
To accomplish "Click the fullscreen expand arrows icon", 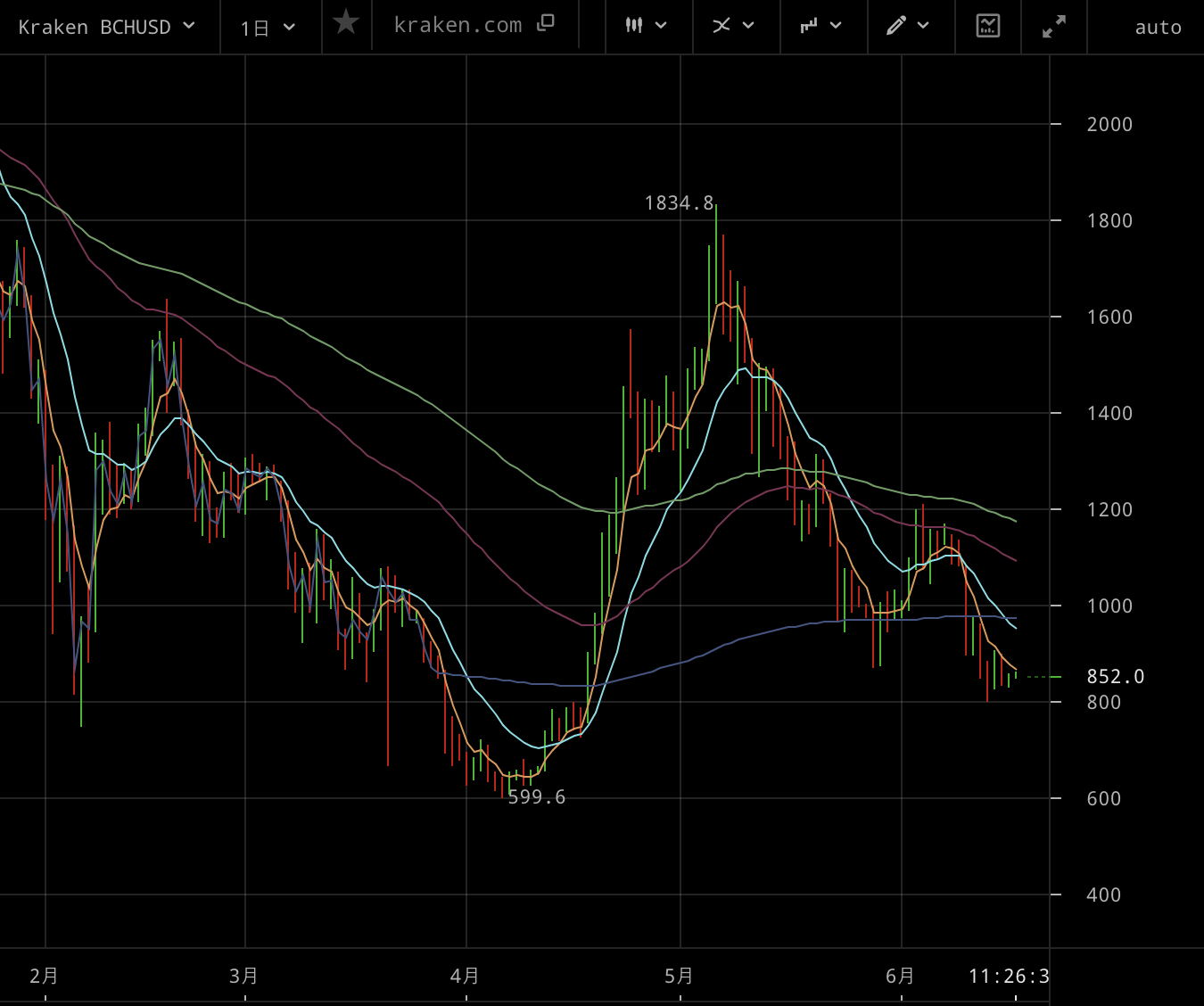I will 1054,27.
